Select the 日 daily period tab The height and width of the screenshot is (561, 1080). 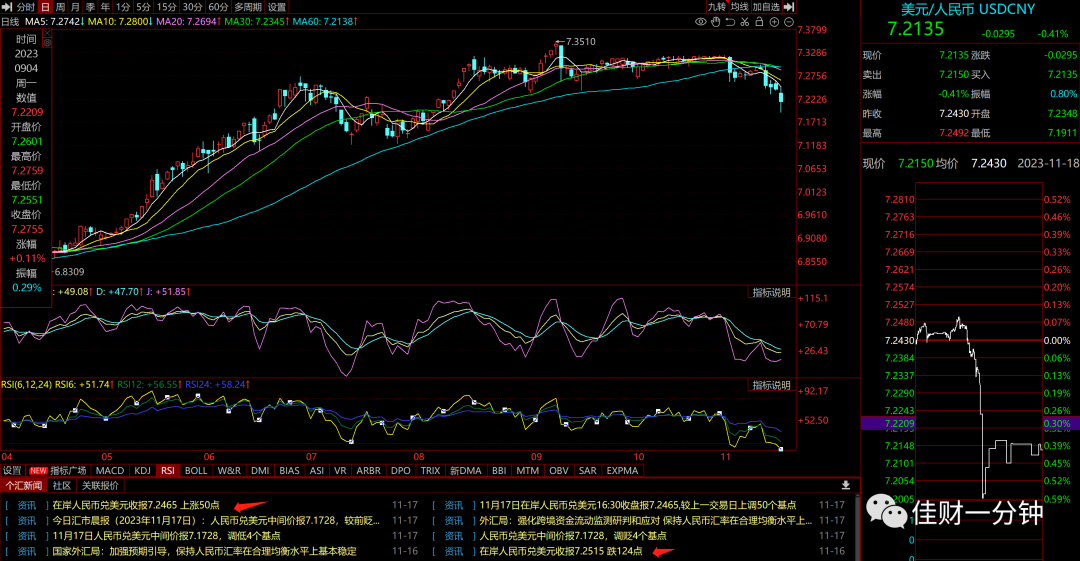[x=45, y=7]
